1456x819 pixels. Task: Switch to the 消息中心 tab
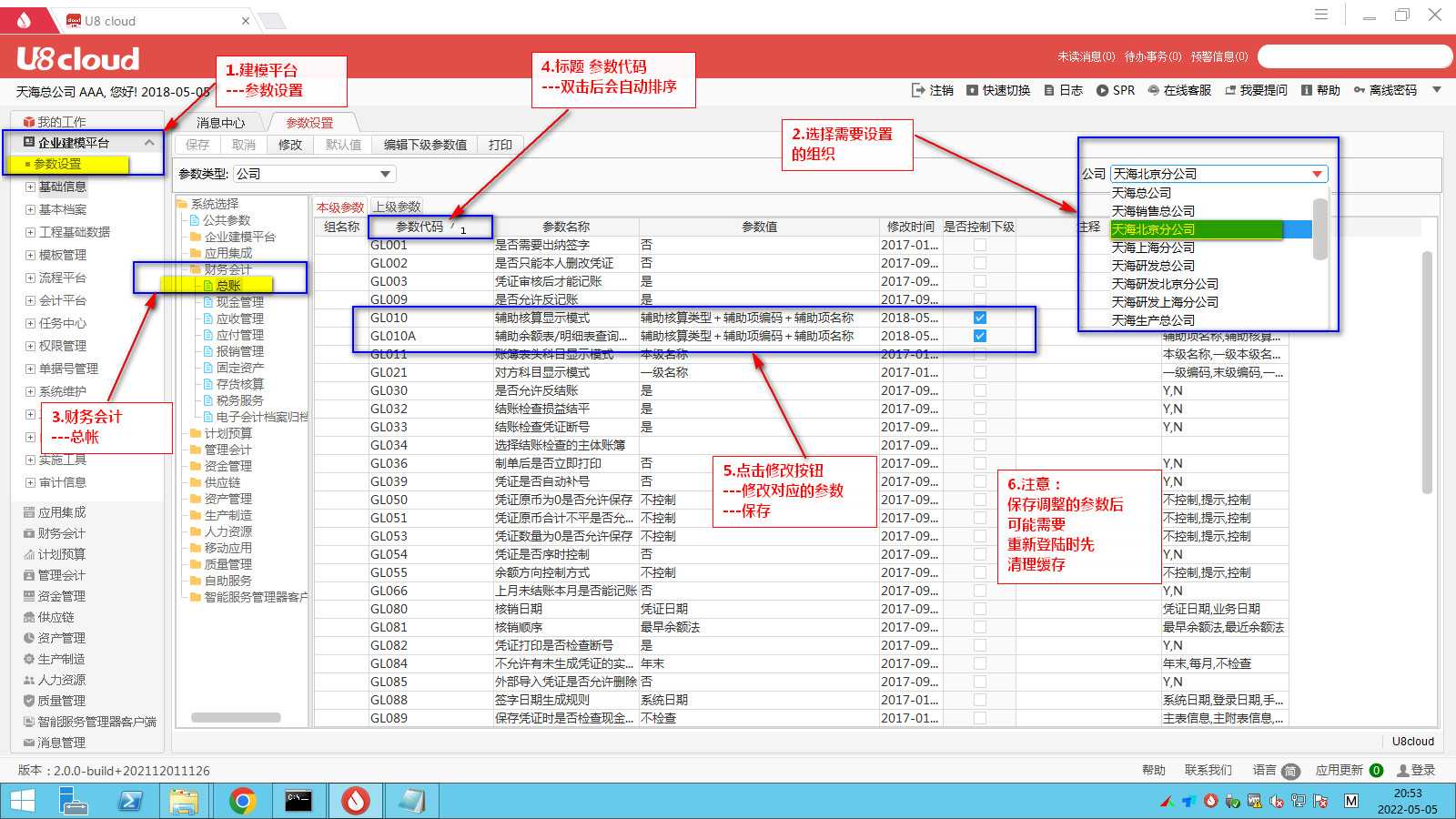pyautogui.click(x=220, y=123)
